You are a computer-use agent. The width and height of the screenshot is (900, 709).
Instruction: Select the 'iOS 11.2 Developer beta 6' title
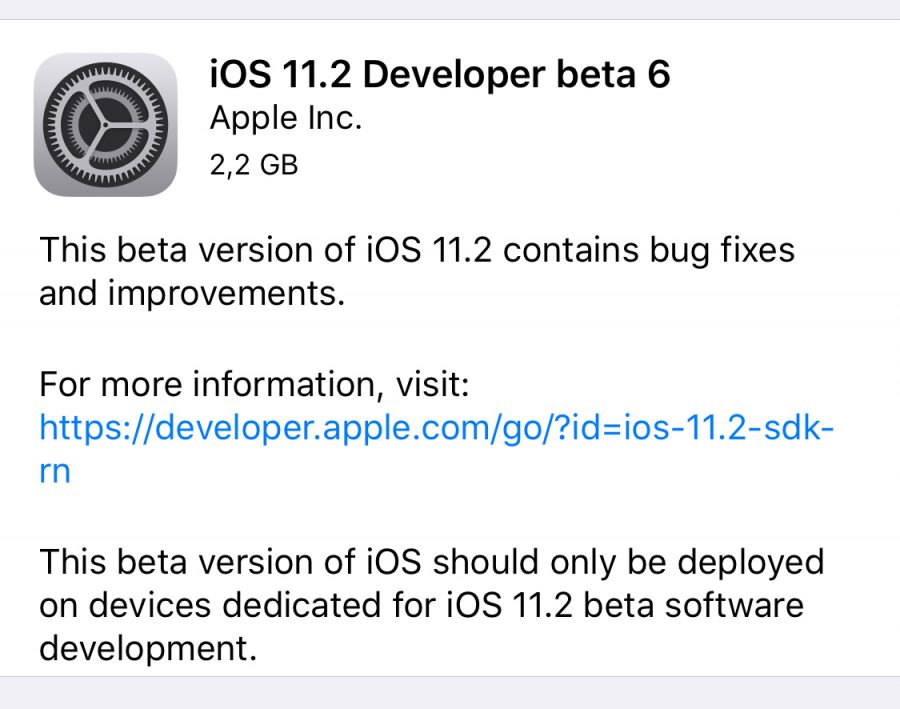pyautogui.click(x=438, y=75)
